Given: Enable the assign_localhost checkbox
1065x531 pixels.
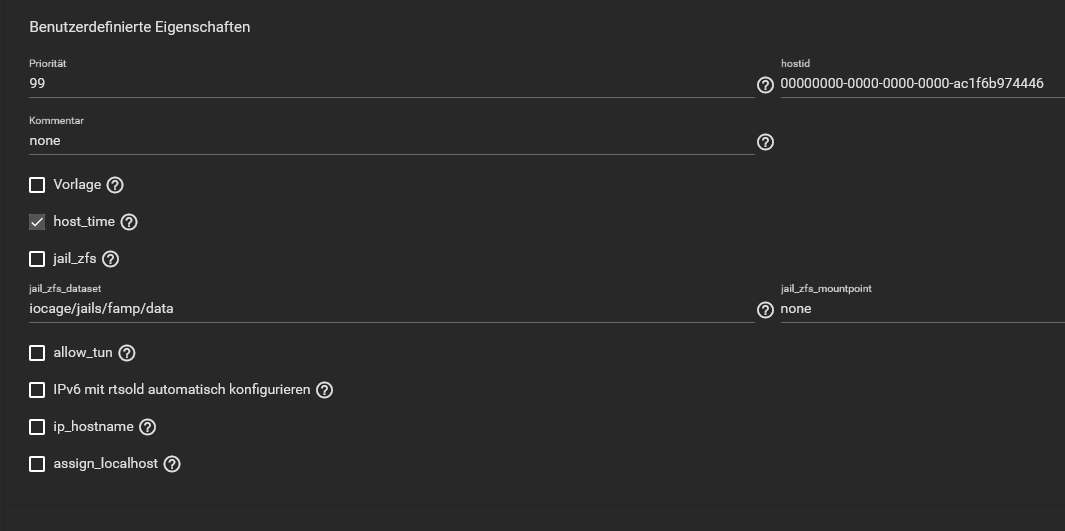Looking at the screenshot, I should click(37, 464).
